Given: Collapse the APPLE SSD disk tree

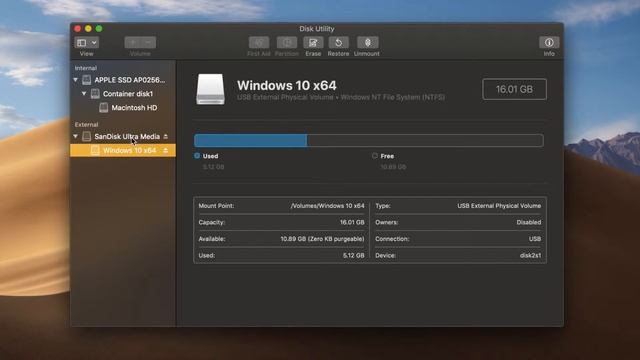Looking at the screenshot, I should point(76,80).
